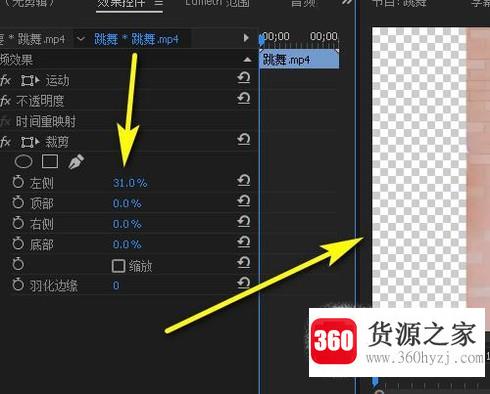
Task: Toggle animation stopwatch for 顶部
Action: pos(18,202)
